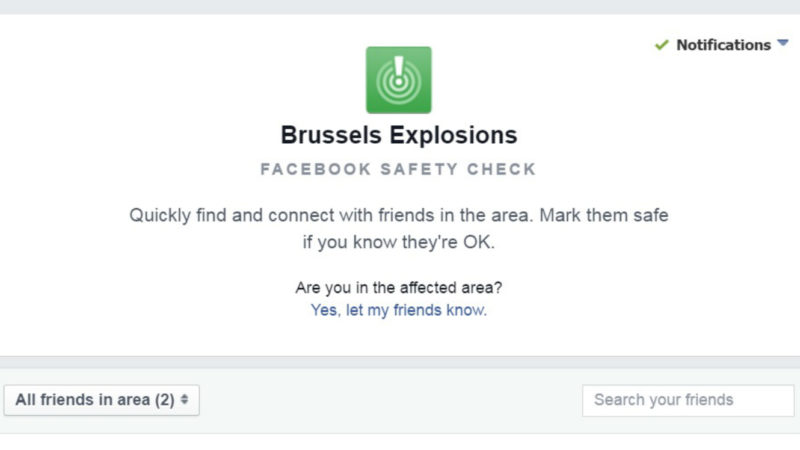Click 'Yes, let my friends know.' link
This screenshot has width=800, height=450.
[x=398, y=310]
